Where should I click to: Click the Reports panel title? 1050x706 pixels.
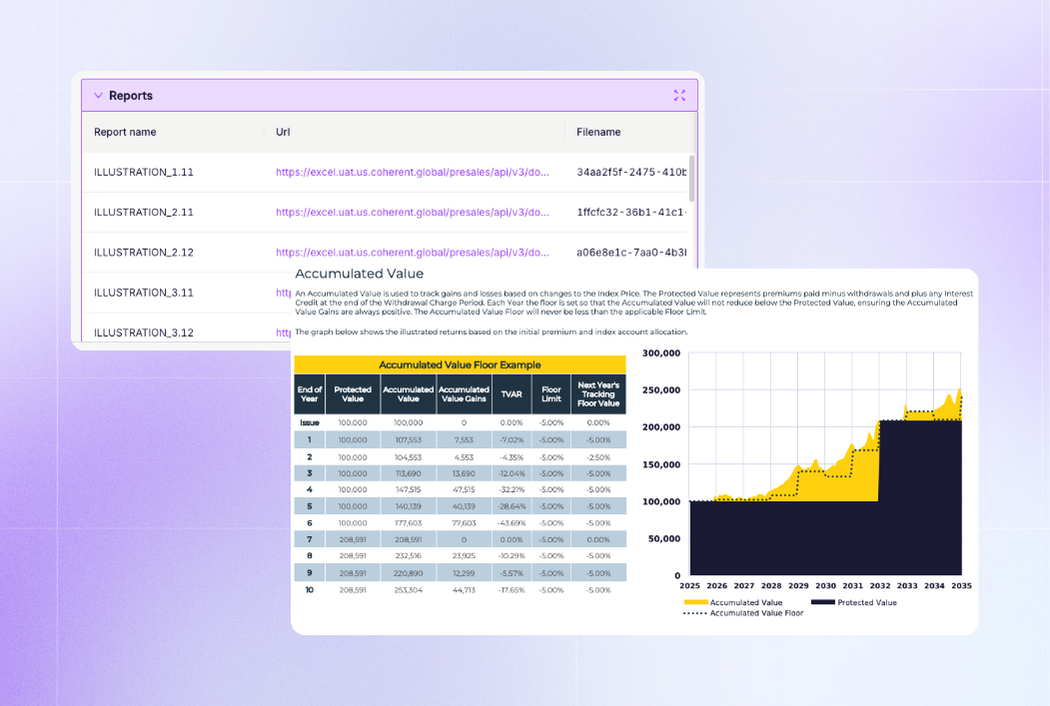point(131,96)
